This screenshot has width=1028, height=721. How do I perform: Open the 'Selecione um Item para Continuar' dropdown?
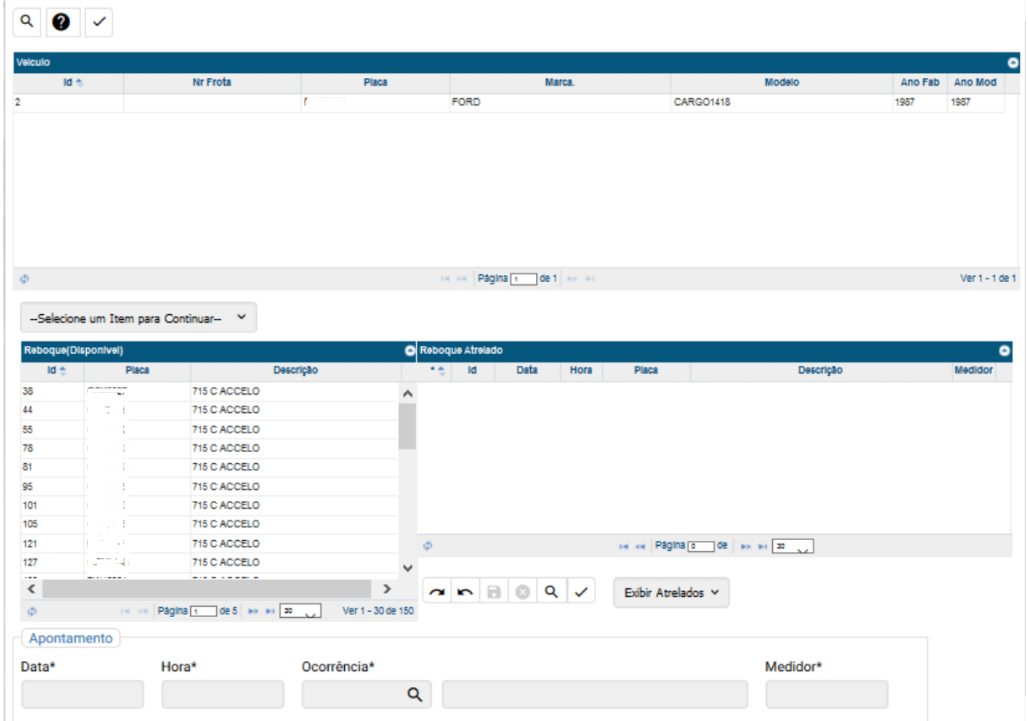pyautogui.click(x=138, y=317)
